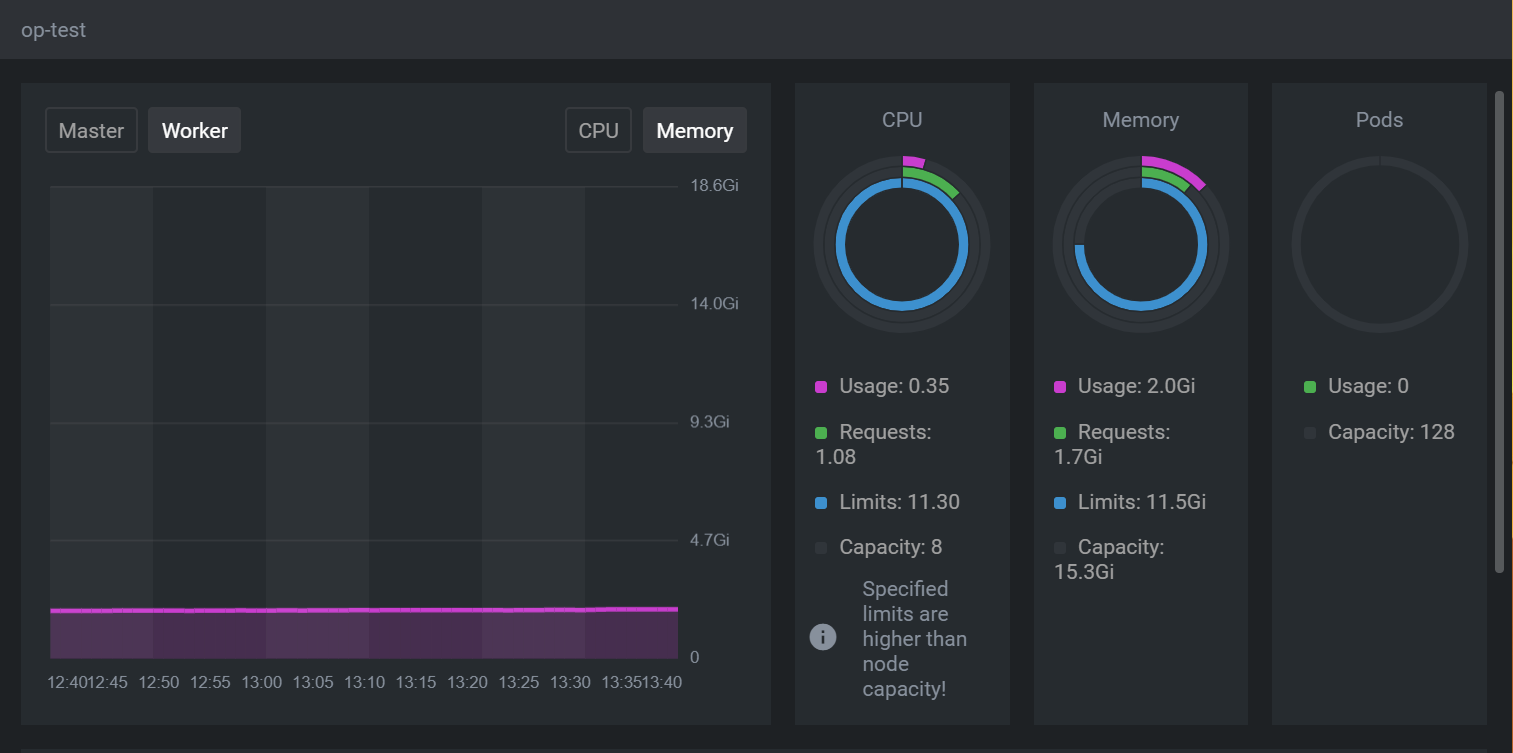Open the limits warning info icon
The height and width of the screenshot is (753, 1513).
click(822, 636)
